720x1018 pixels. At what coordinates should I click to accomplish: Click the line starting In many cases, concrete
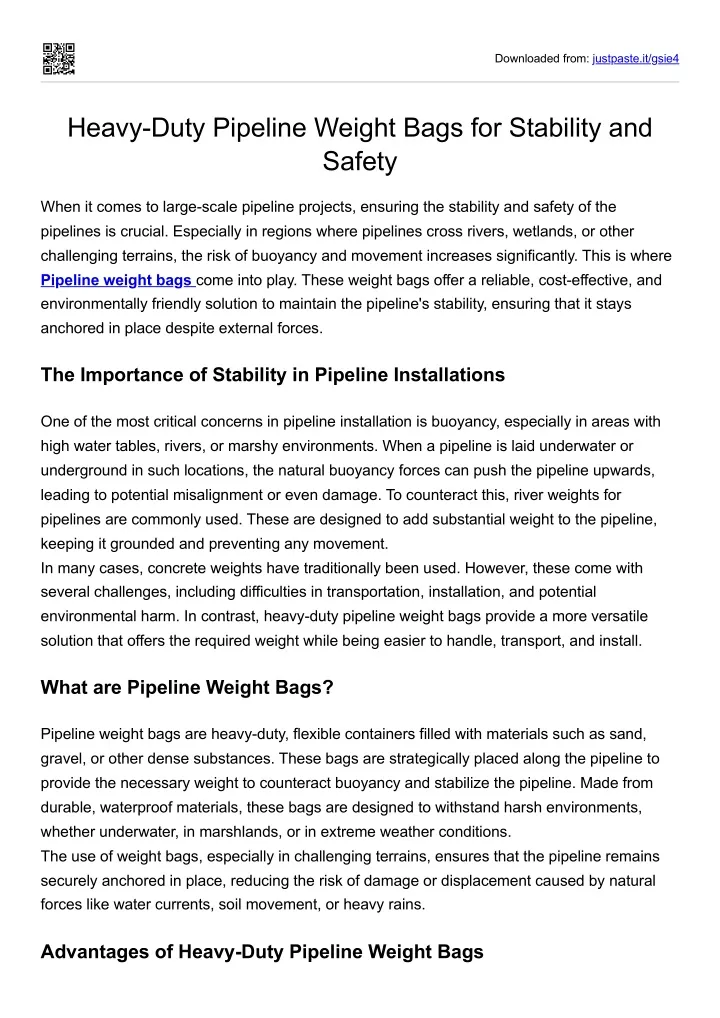341,568
